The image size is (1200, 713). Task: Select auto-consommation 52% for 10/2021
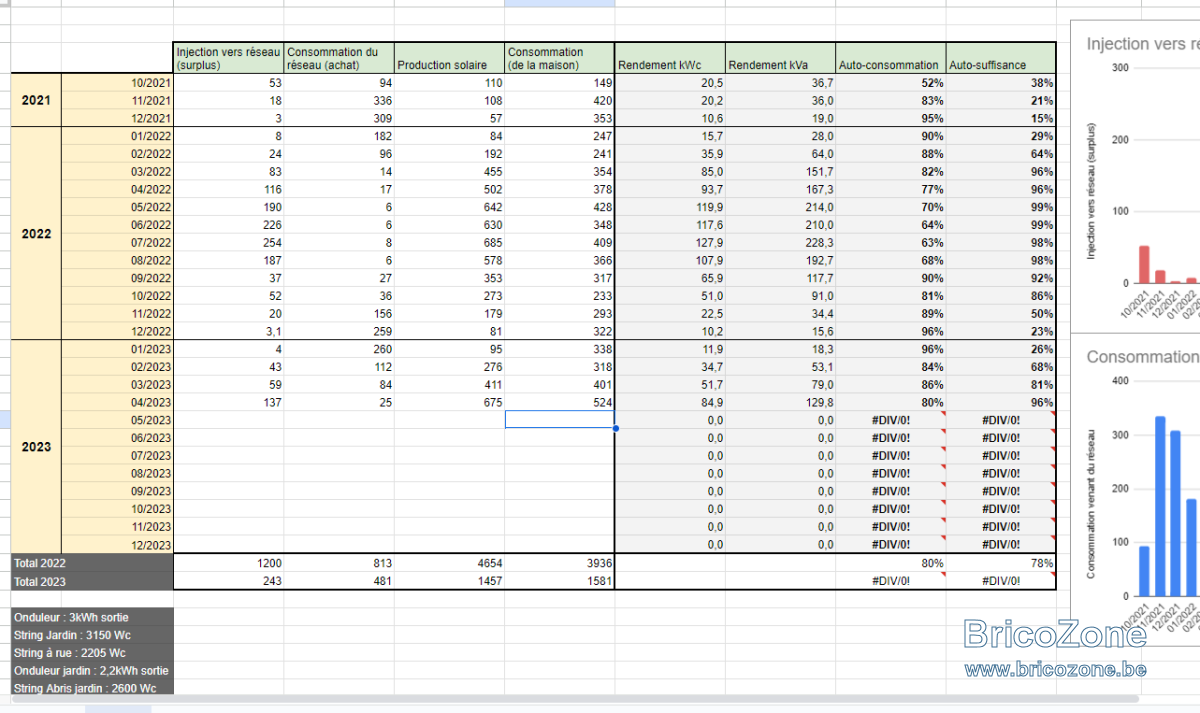tap(891, 83)
